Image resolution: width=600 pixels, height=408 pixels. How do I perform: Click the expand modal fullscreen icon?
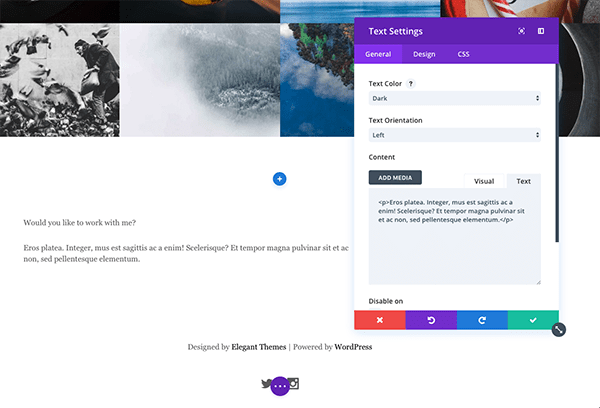pos(521,31)
